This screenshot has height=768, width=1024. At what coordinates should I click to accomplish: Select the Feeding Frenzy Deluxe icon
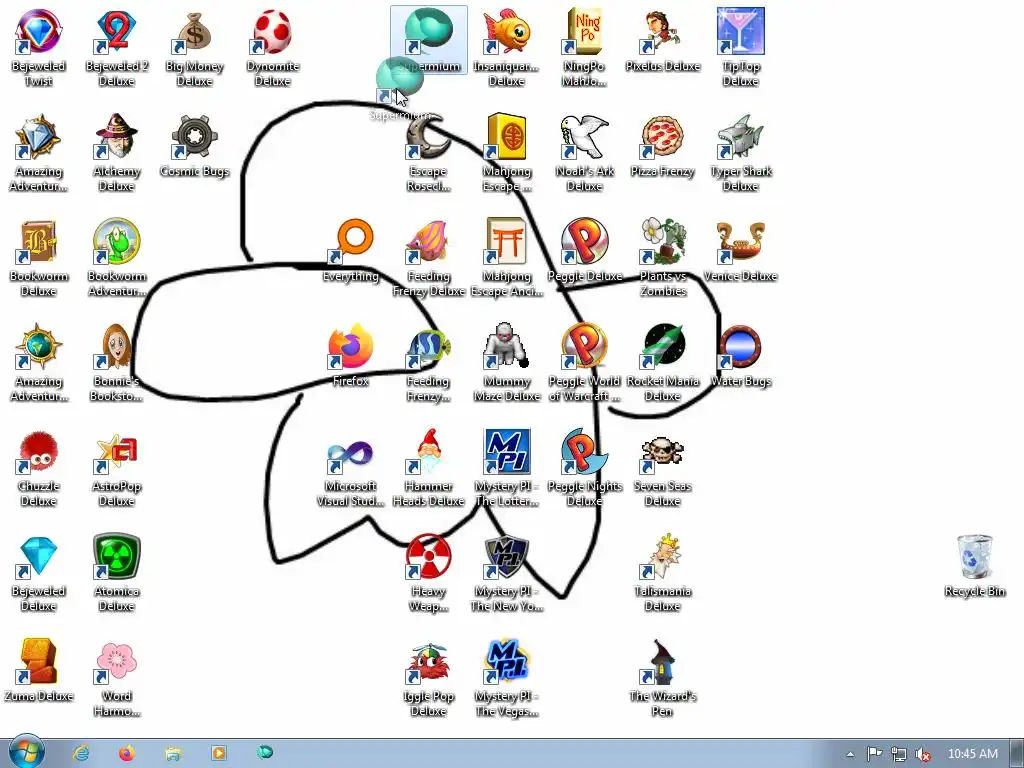[x=428, y=257]
